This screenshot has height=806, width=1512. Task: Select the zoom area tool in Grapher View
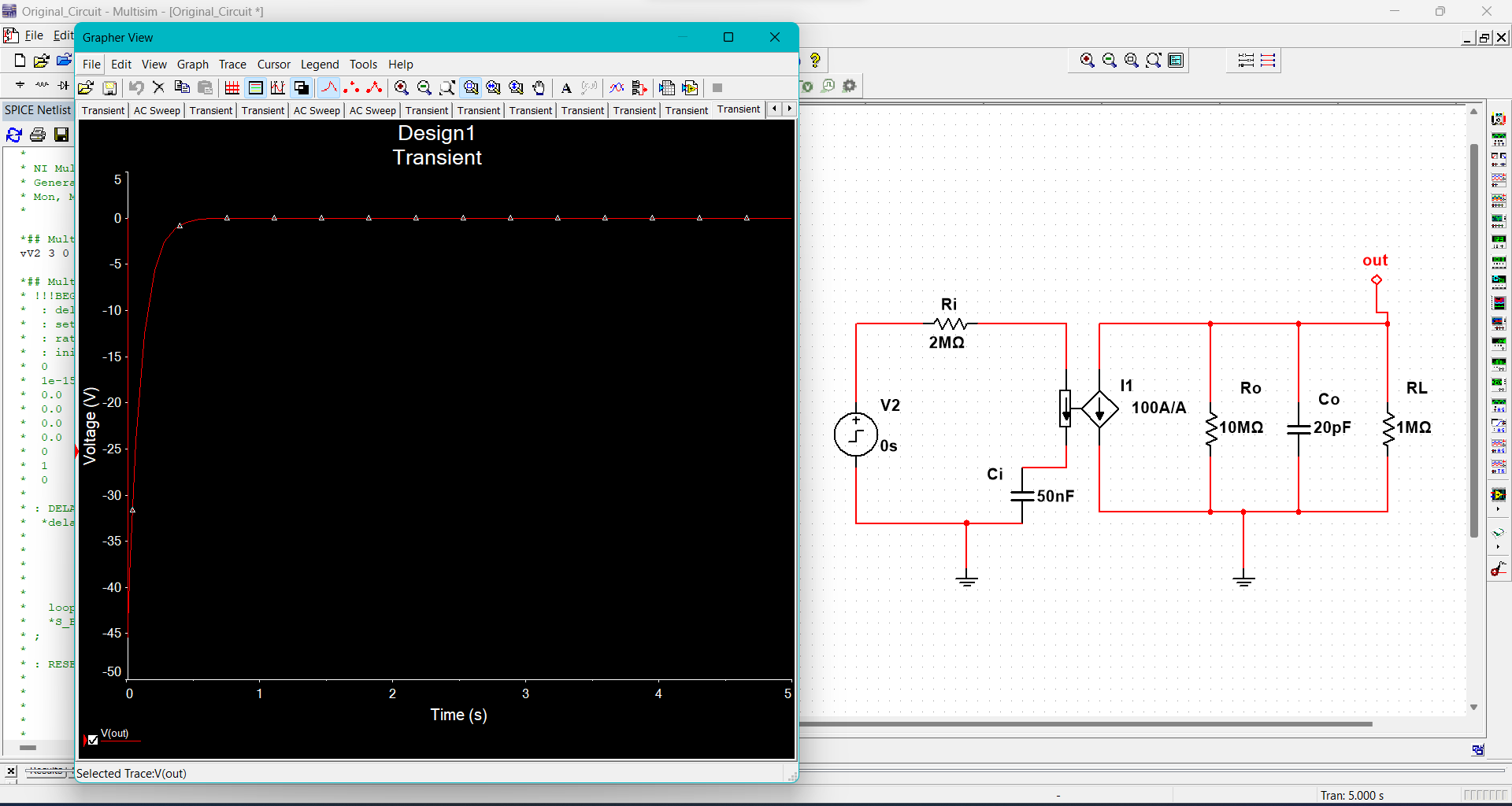pos(447,88)
